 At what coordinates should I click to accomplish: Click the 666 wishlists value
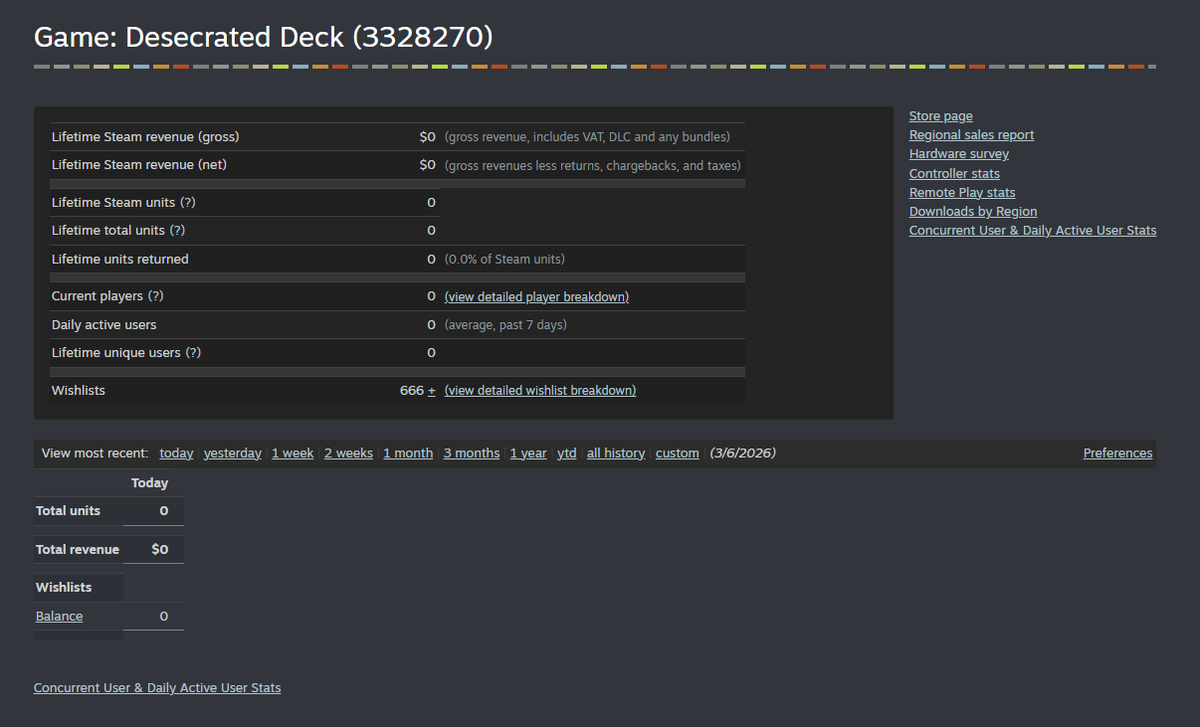[x=411, y=391]
